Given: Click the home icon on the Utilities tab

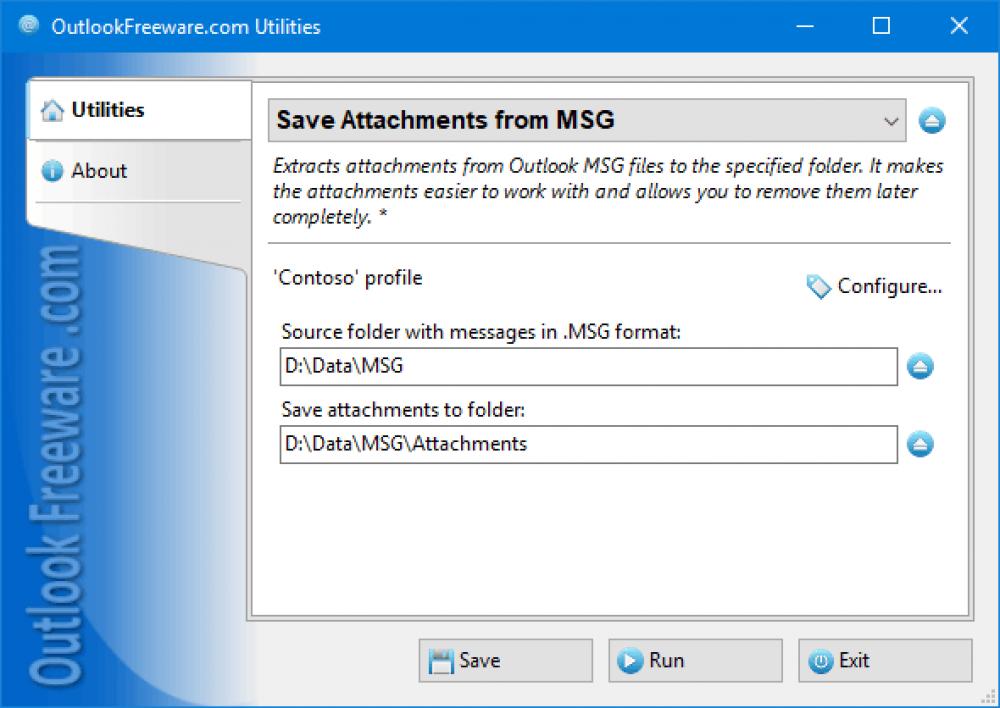Looking at the screenshot, I should [52, 110].
